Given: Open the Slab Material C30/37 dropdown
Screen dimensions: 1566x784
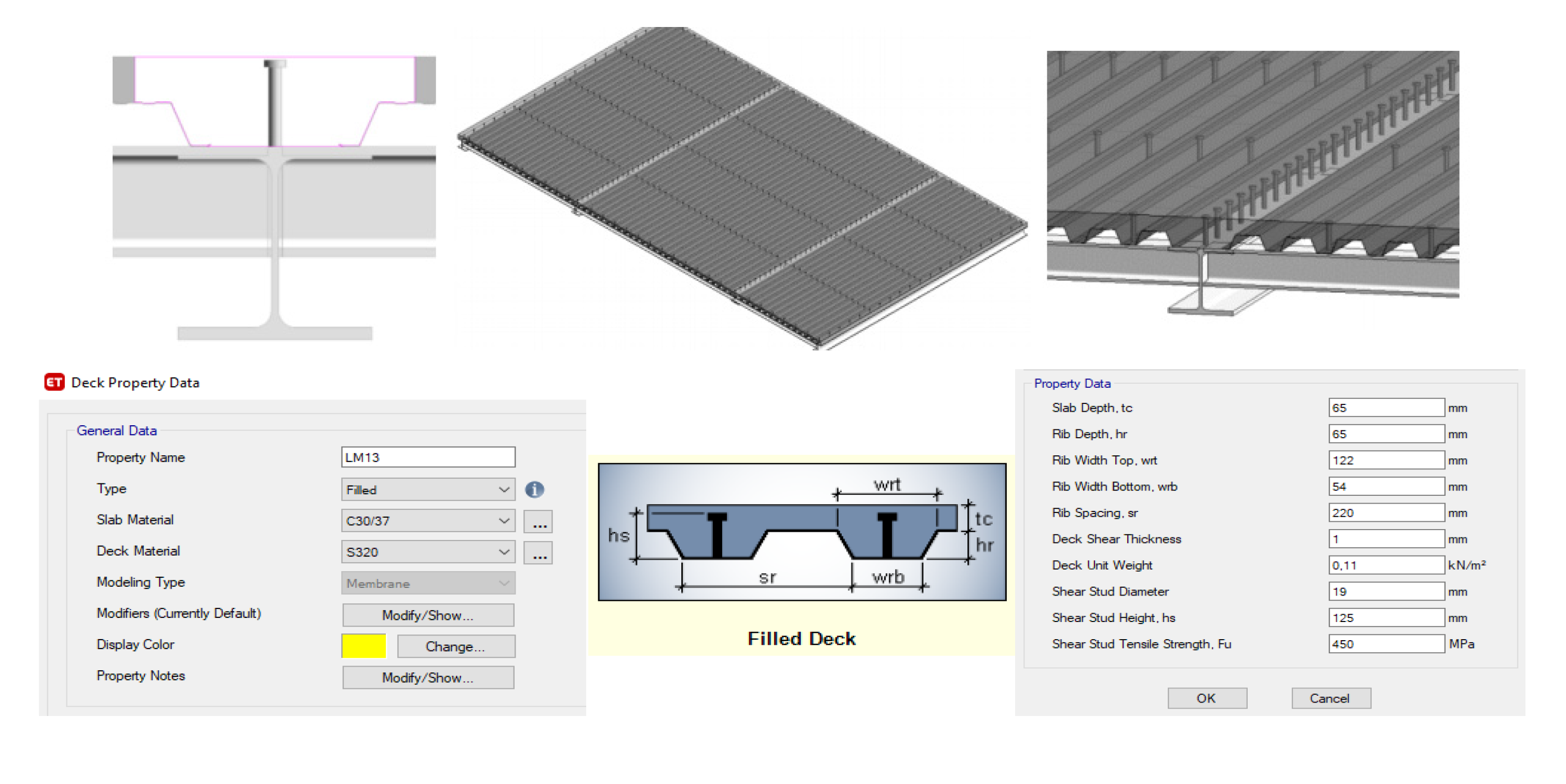Looking at the screenshot, I should tap(428, 521).
